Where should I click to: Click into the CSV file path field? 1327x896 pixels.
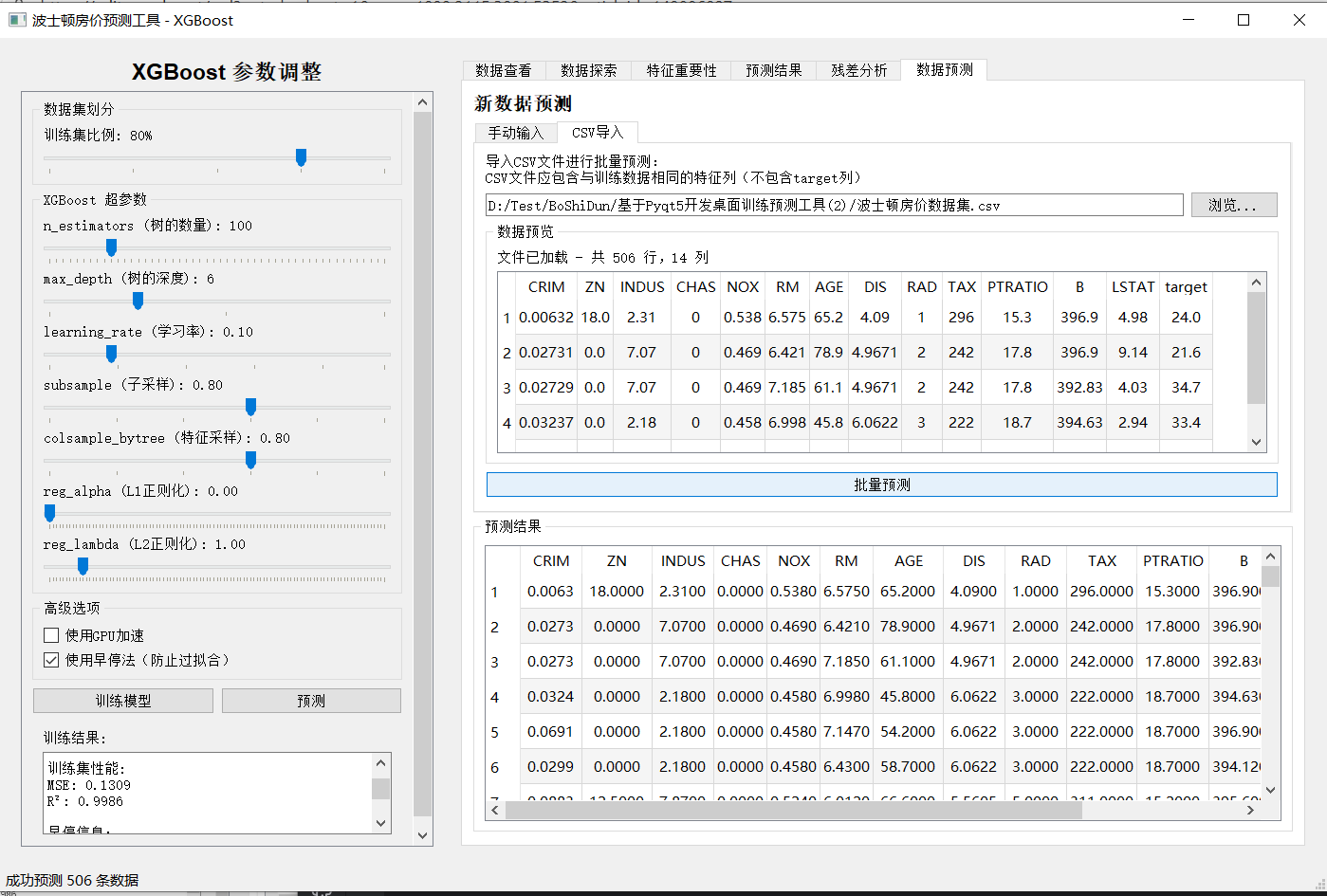[x=834, y=205]
